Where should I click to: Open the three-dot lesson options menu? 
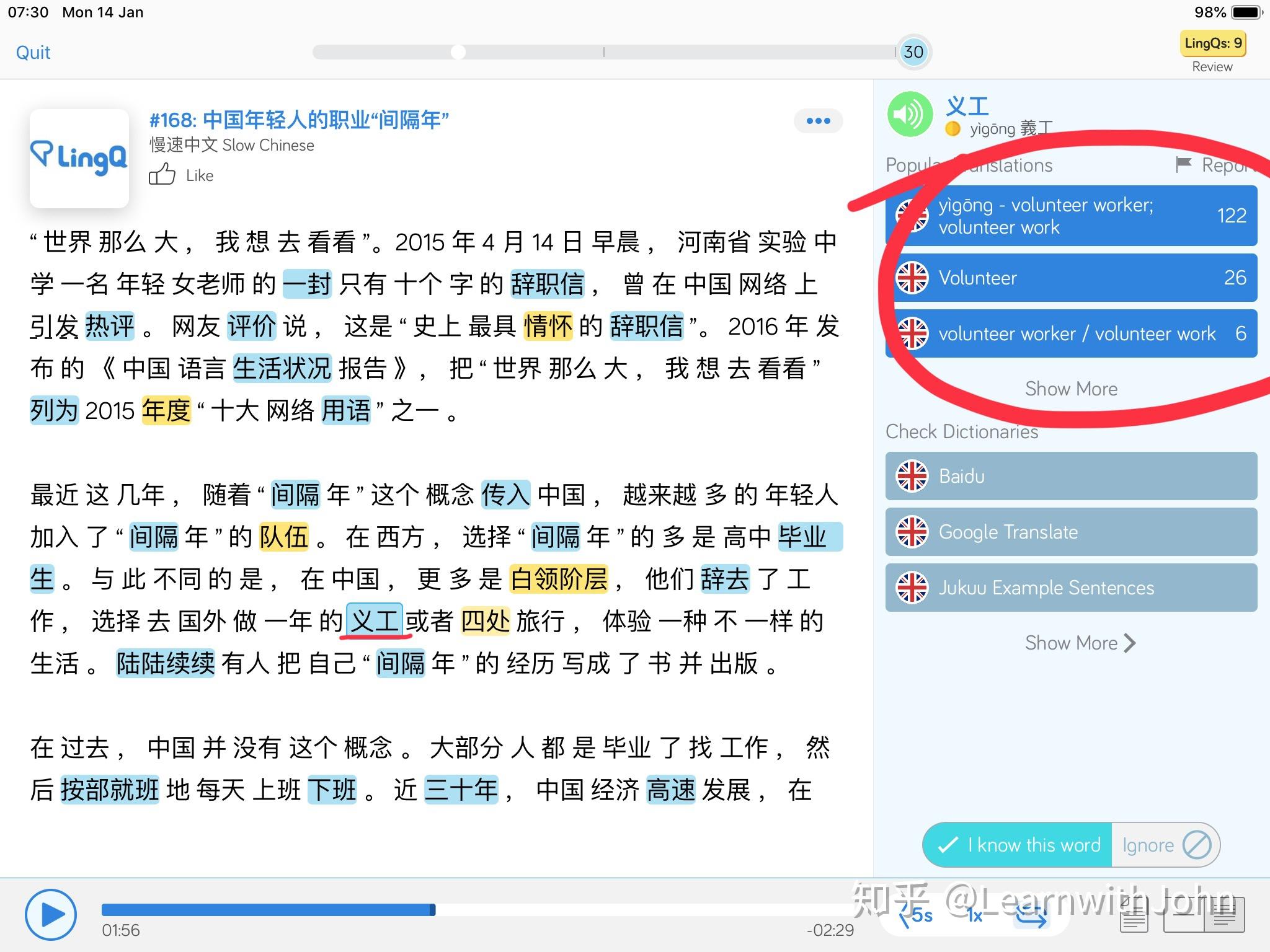819,121
